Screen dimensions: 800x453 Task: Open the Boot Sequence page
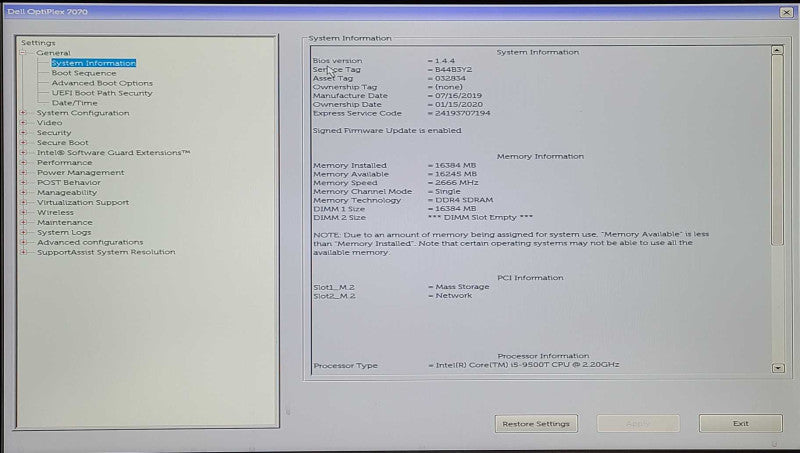click(84, 73)
